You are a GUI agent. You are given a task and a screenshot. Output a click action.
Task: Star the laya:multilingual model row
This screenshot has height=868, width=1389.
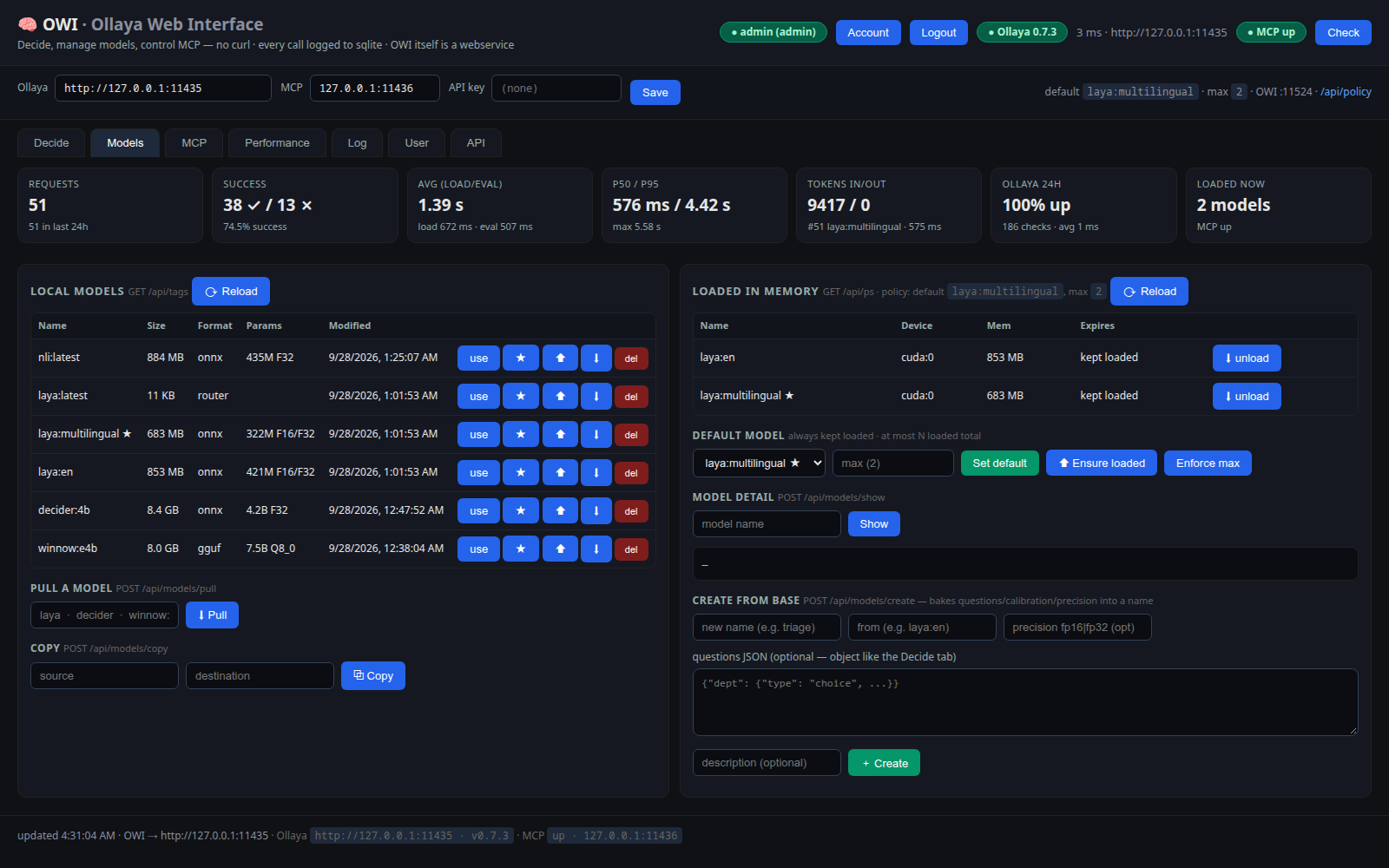point(521,434)
